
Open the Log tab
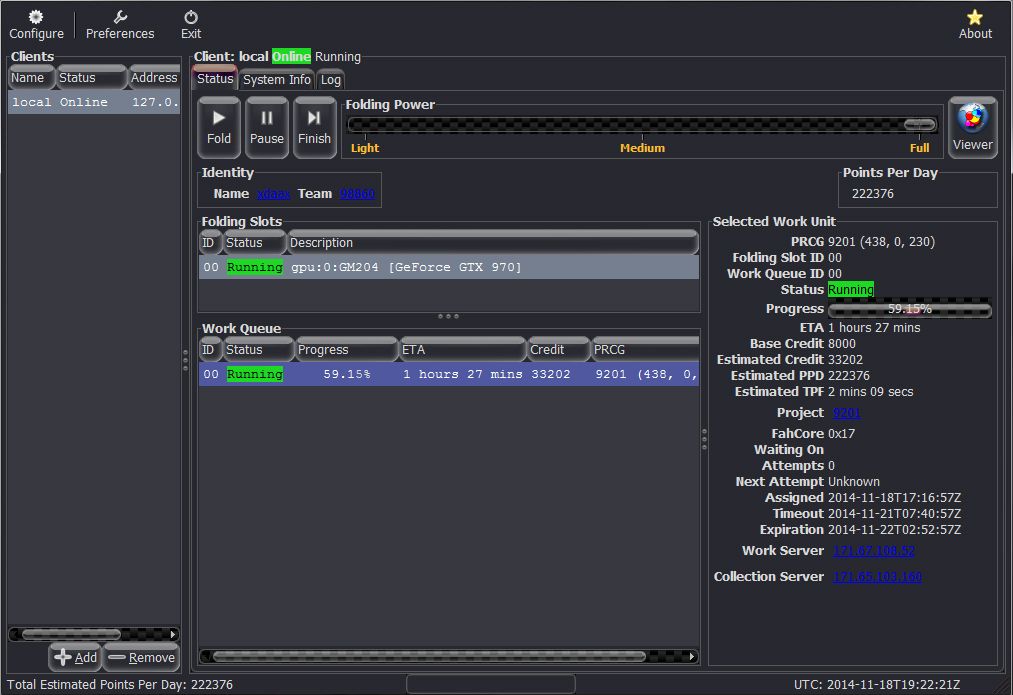tap(330, 79)
